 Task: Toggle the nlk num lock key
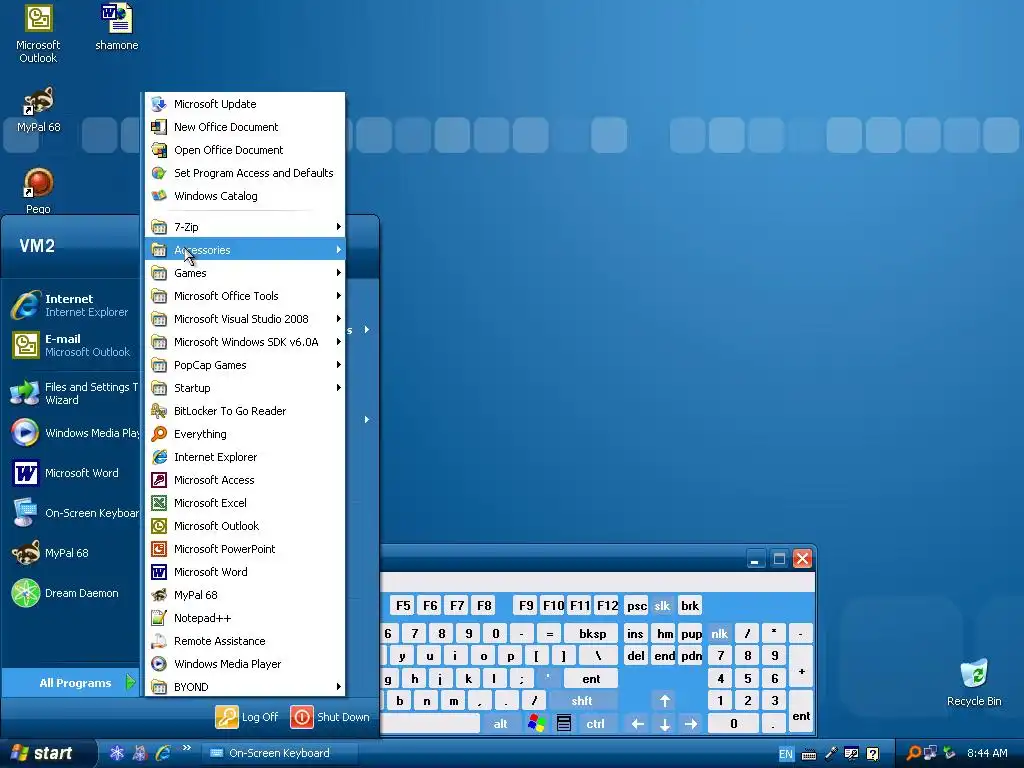click(x=720, y=633)
